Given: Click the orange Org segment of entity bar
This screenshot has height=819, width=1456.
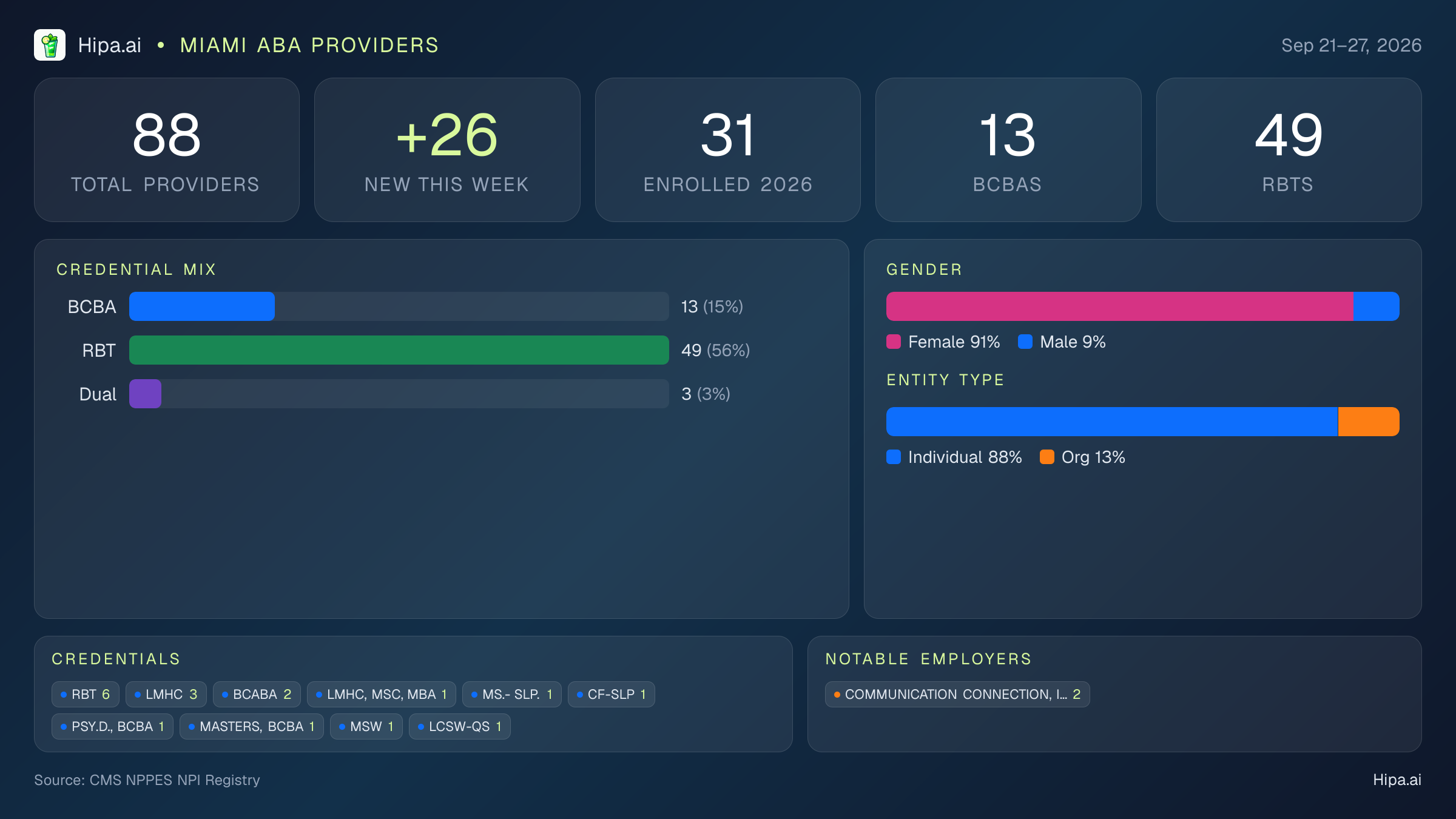Looking at the screenshot, I should pyautogui.click(x=1369, y=422).
